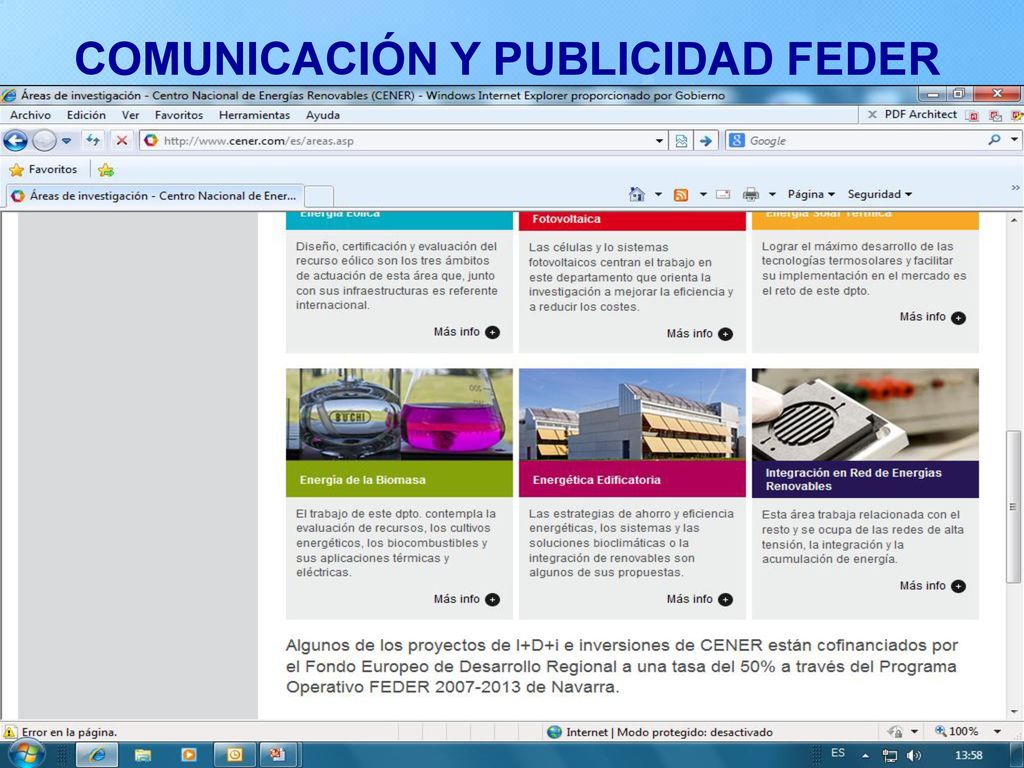Click the search magnifier icon
1024x768 pixels.
pos(994,140)
